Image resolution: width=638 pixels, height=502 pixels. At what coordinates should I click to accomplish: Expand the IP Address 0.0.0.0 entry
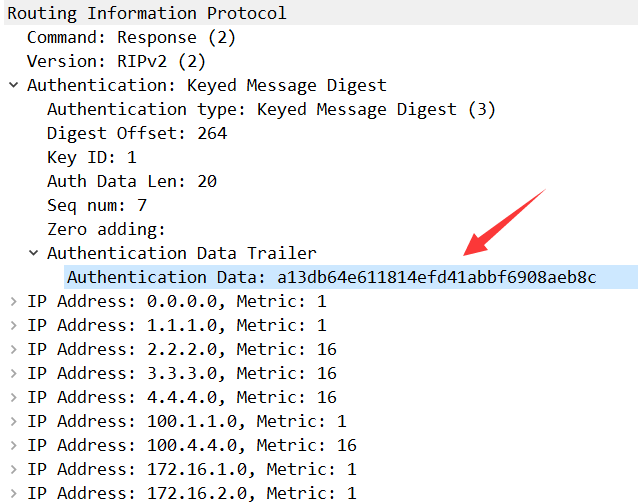click(13, 302)
